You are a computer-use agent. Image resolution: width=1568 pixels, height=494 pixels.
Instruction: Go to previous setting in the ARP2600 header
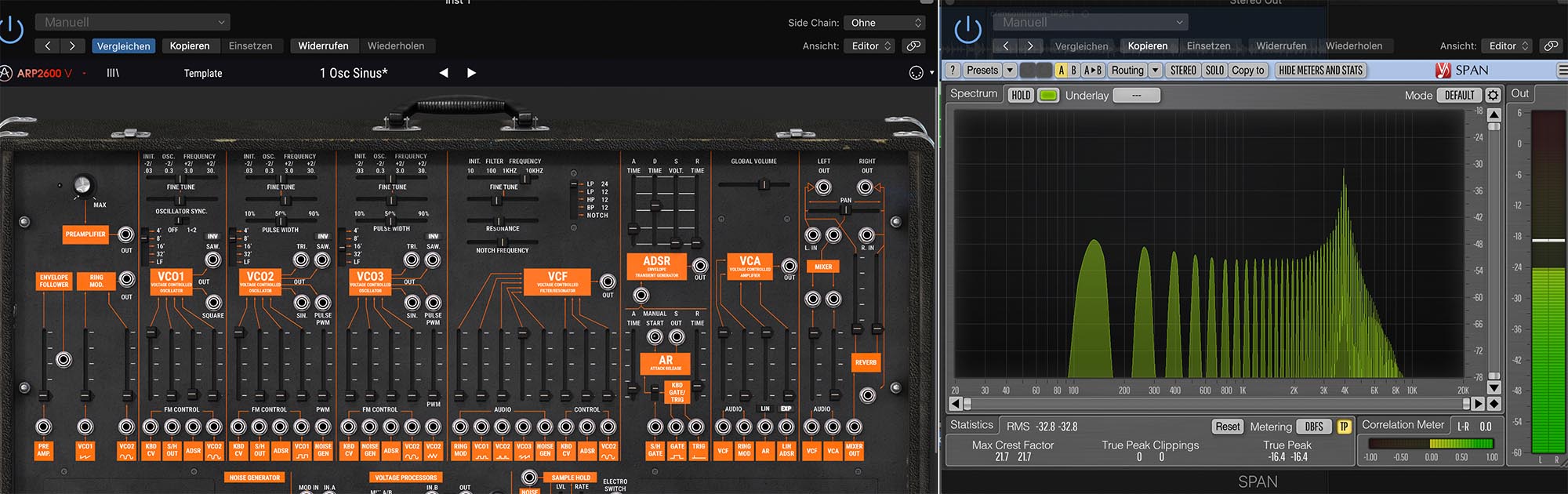[47, 46]
